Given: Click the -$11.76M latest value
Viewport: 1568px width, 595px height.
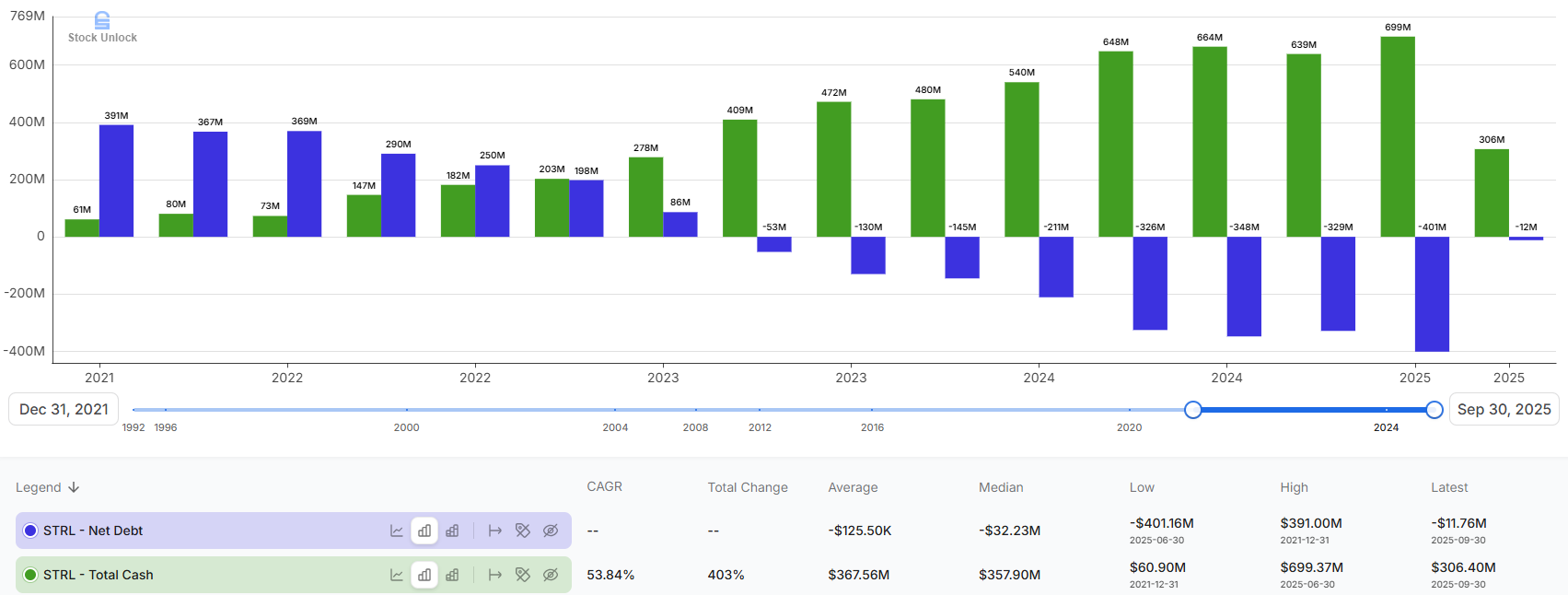Looking at the screenshot, I should point(1458,523).
